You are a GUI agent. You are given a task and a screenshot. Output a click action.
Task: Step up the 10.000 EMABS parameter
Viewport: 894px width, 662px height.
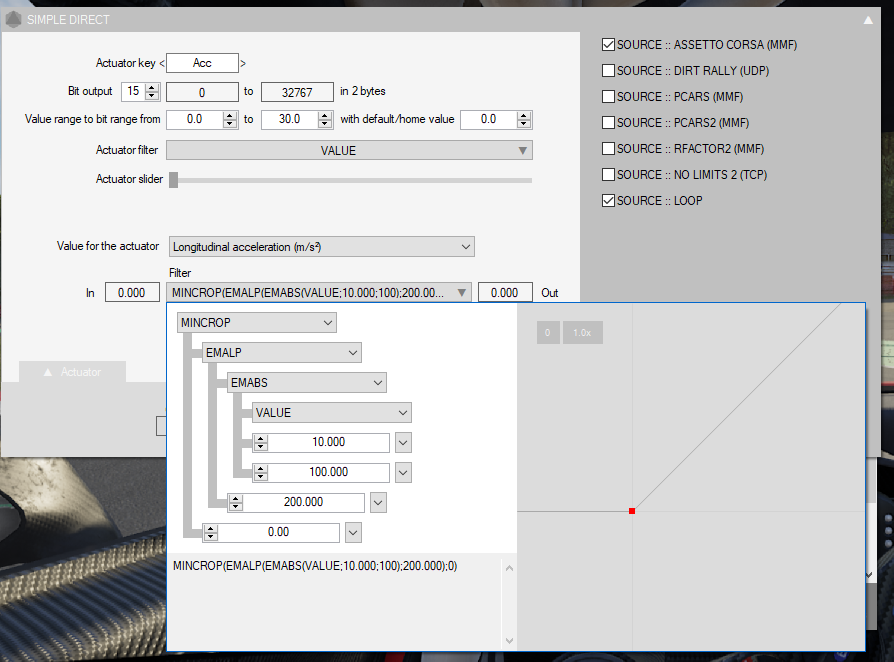(x=261, y=438)
